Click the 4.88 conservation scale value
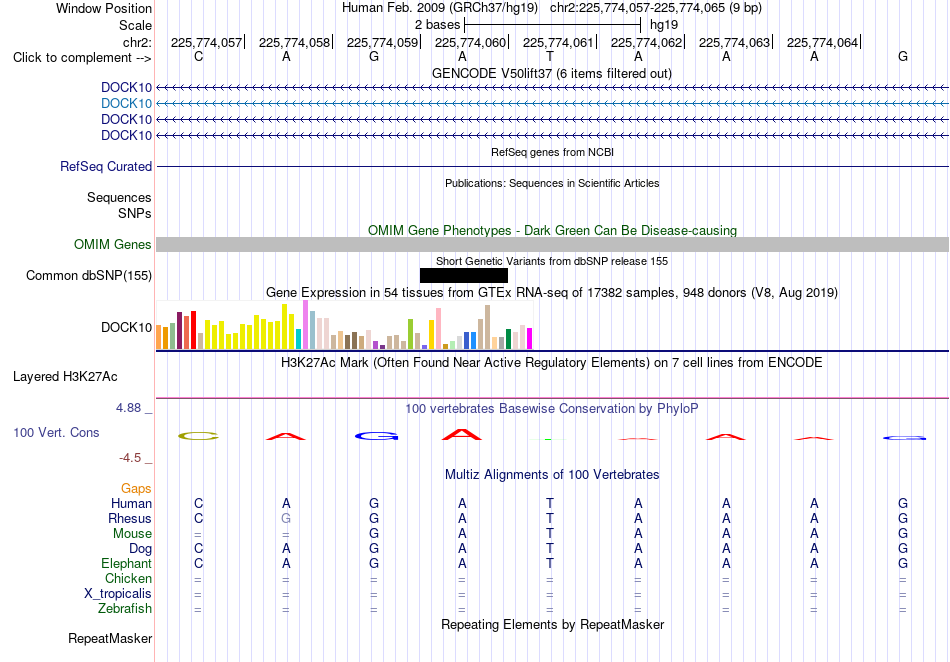 [128, 408]
